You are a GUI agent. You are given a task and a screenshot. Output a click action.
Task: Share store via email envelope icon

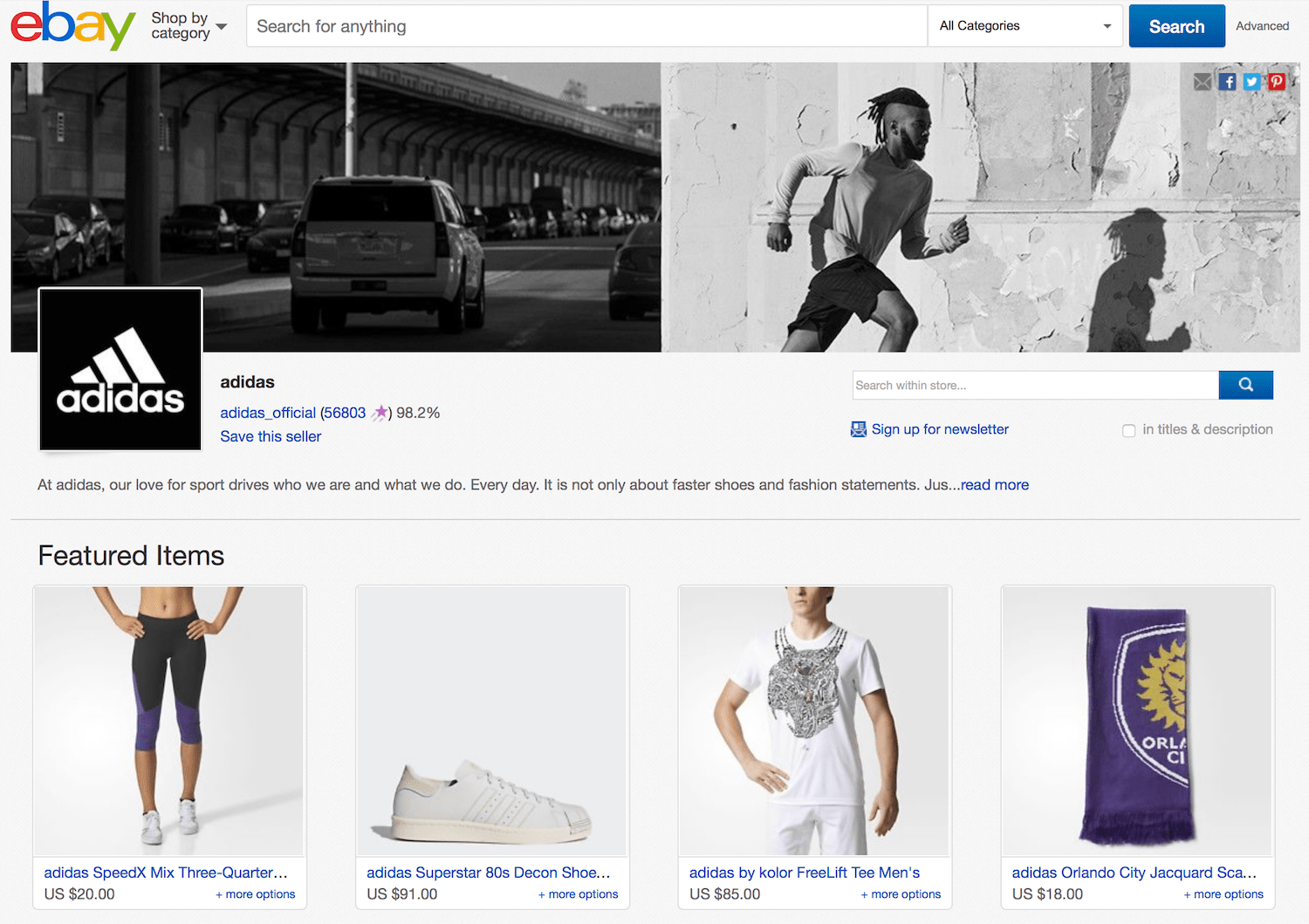click(1203, 82)
